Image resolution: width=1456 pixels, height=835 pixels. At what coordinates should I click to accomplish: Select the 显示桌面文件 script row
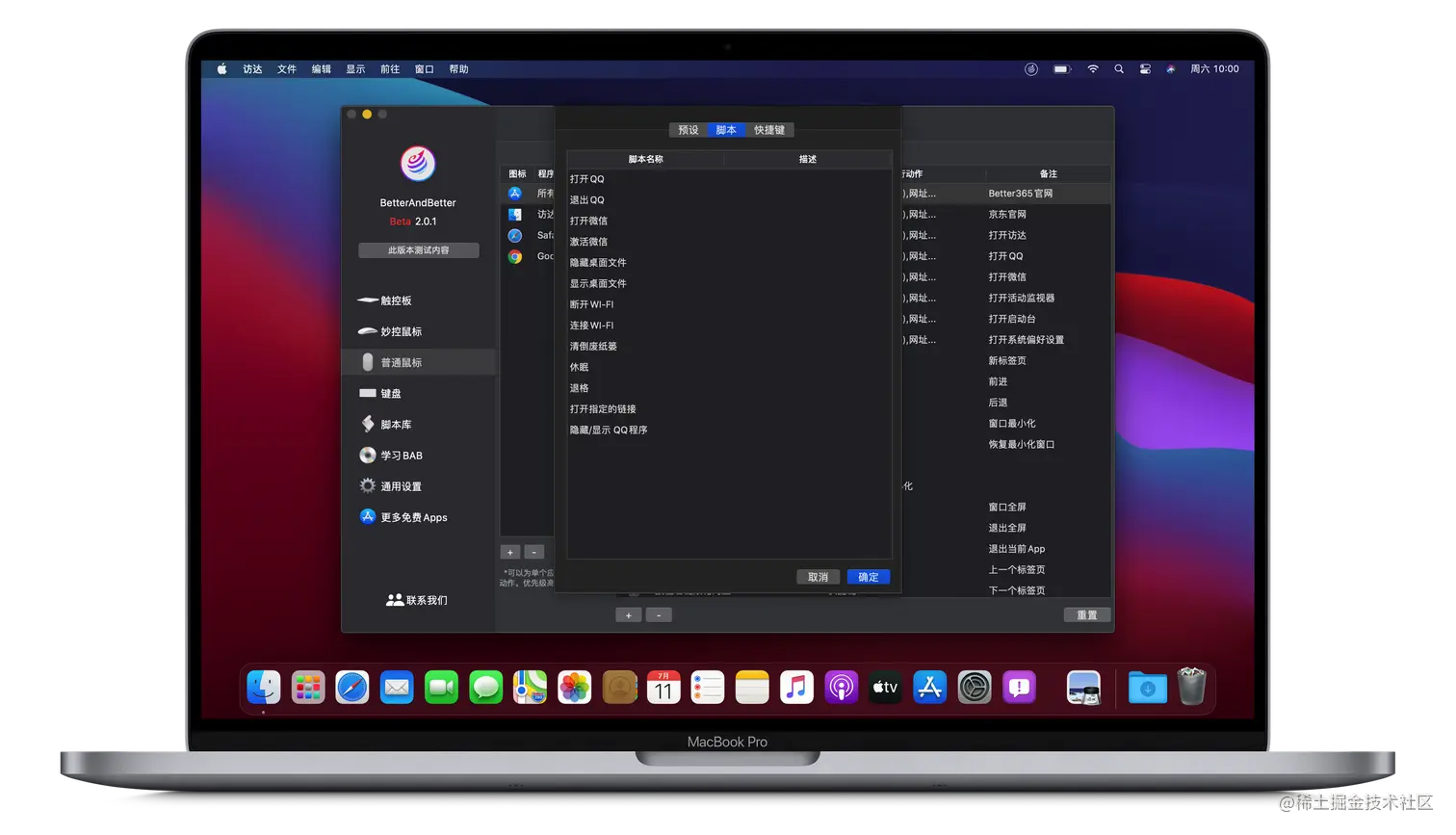729,284
